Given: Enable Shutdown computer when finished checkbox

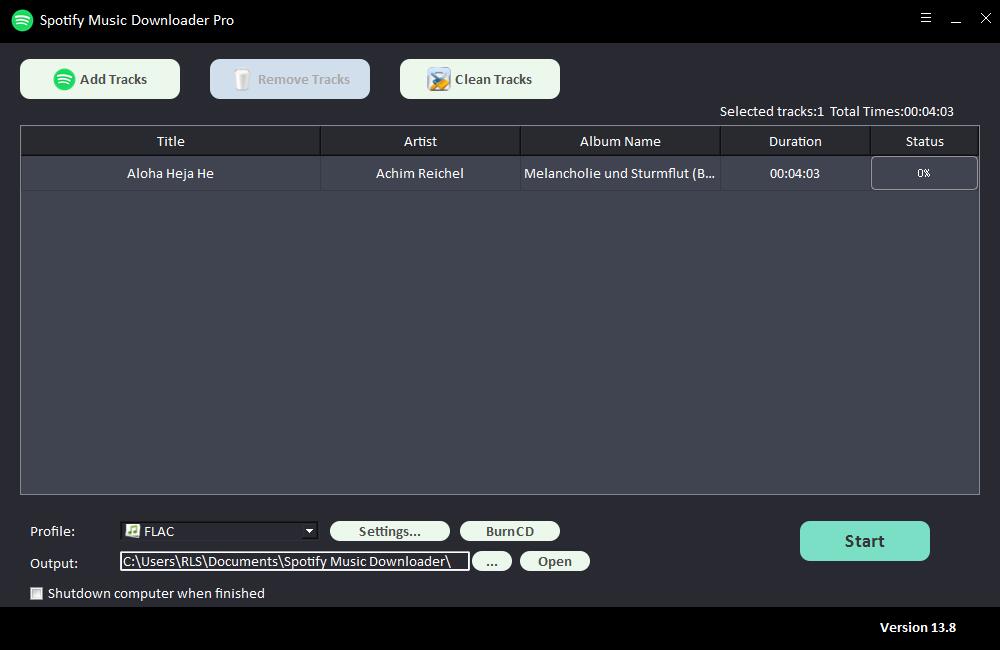Looking at the screenshot, I should pos(37,593).
